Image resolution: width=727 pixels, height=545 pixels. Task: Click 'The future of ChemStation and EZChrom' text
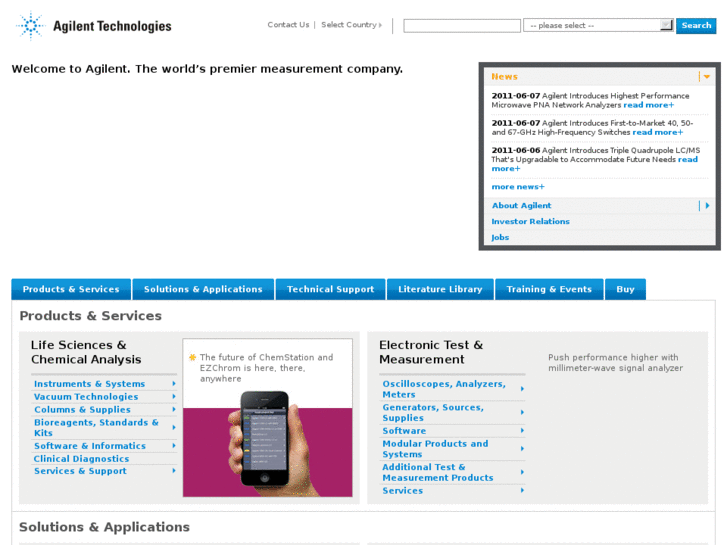point(266,368)
